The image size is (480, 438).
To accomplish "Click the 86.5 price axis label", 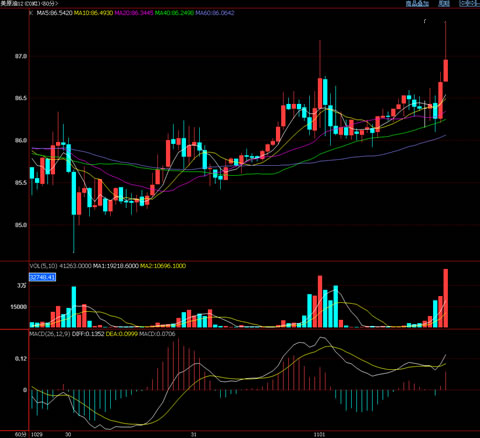I will point(20,98).
